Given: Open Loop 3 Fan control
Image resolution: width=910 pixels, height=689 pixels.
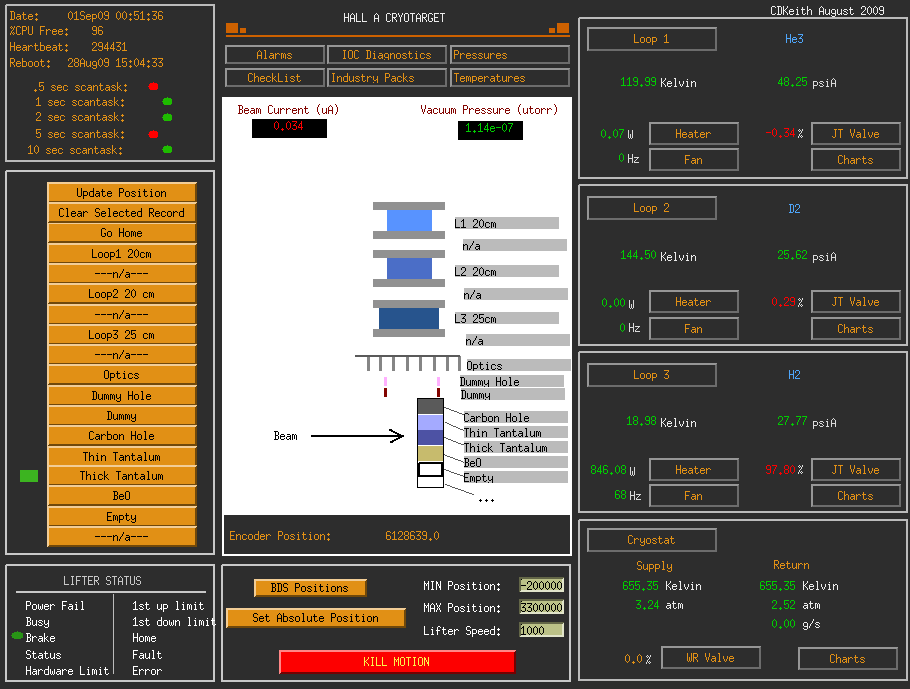Looking at the screenshot, I should (694, 496).
